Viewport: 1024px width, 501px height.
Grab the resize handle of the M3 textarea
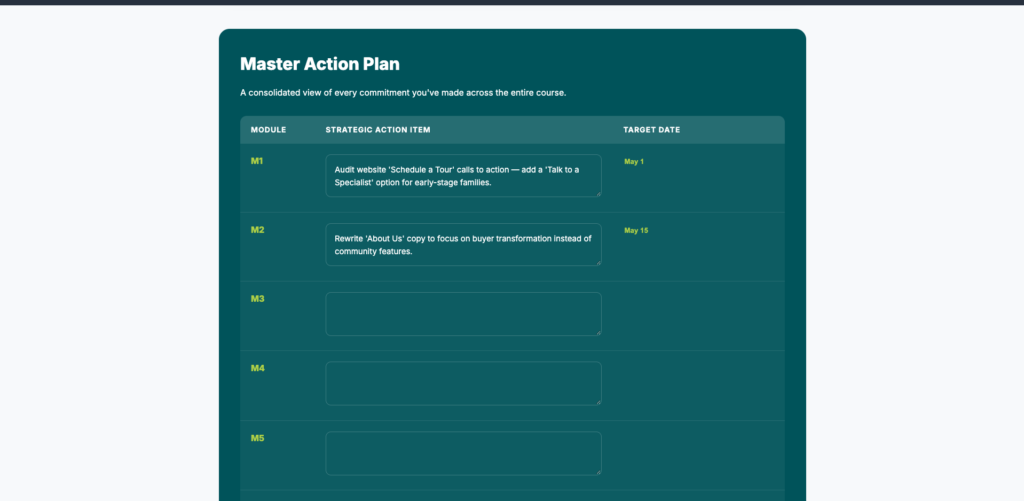click(598, 332)
